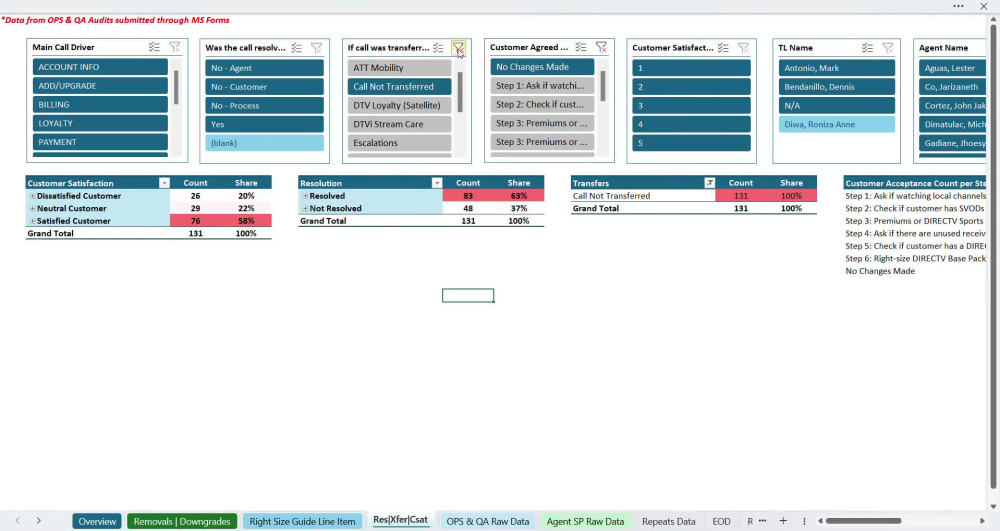Select ATT Mobility transfer item

pyautogui.click(x=399, y=68)
